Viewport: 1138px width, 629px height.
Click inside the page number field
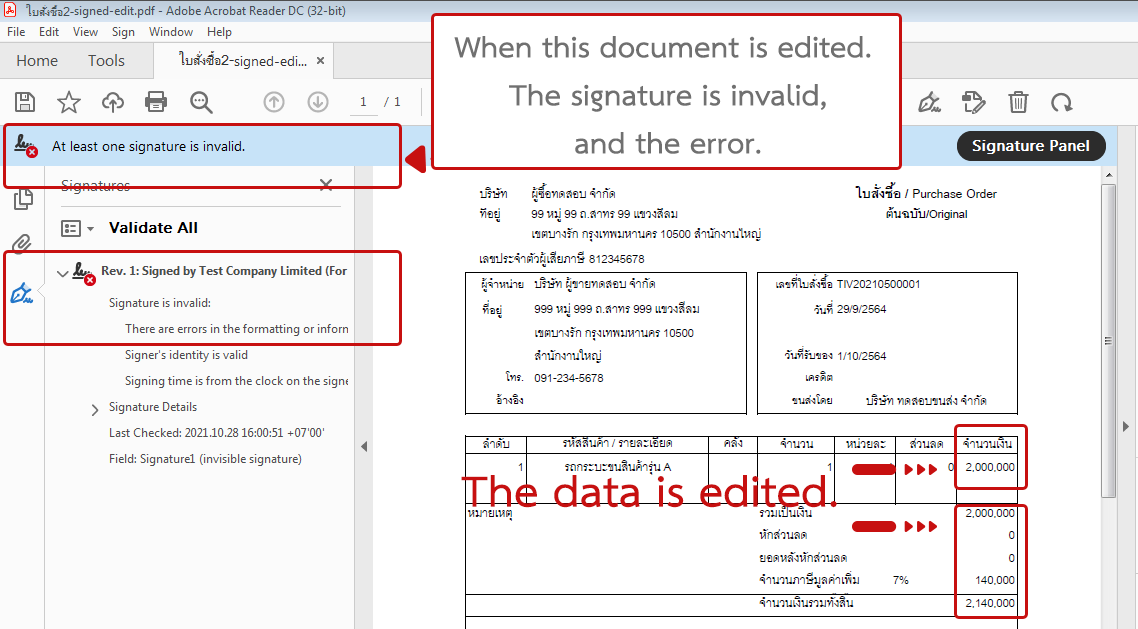(361, 101)
